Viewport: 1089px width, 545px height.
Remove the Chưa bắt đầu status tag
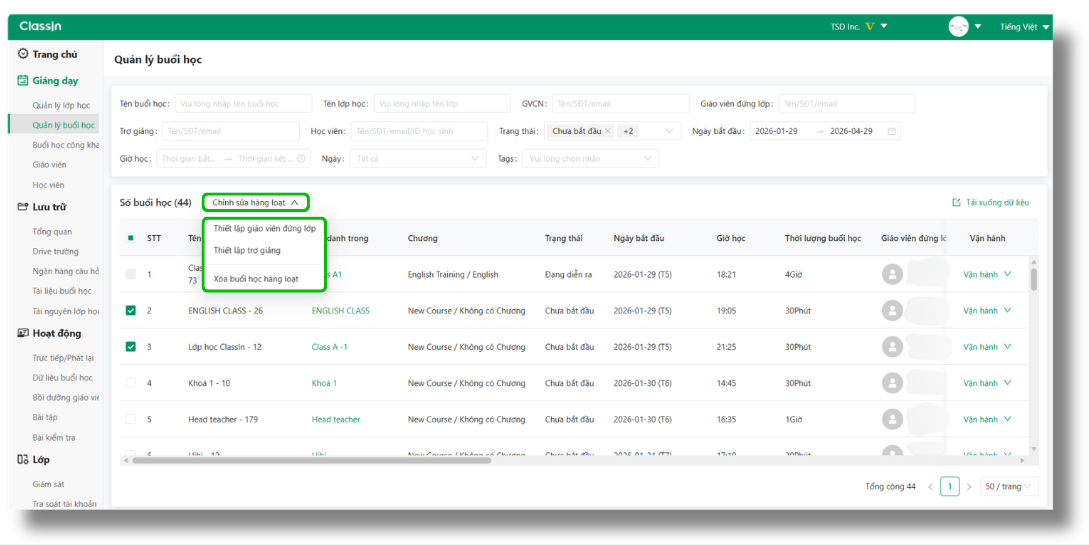(x=607, y=131)
